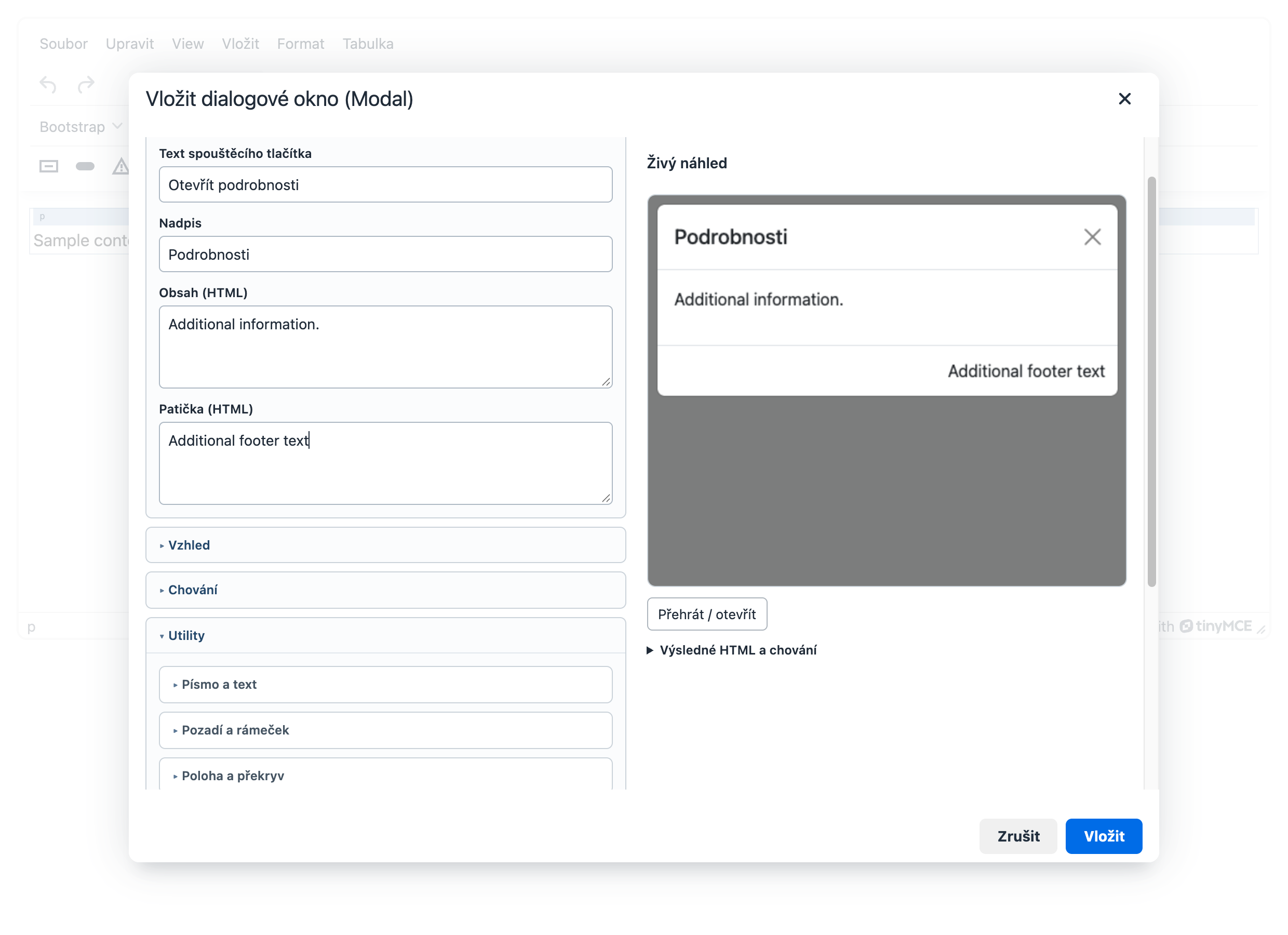Click the Obsah textarea resize handle
This screenshot has width=1288, height=935.
pos(606,382)
